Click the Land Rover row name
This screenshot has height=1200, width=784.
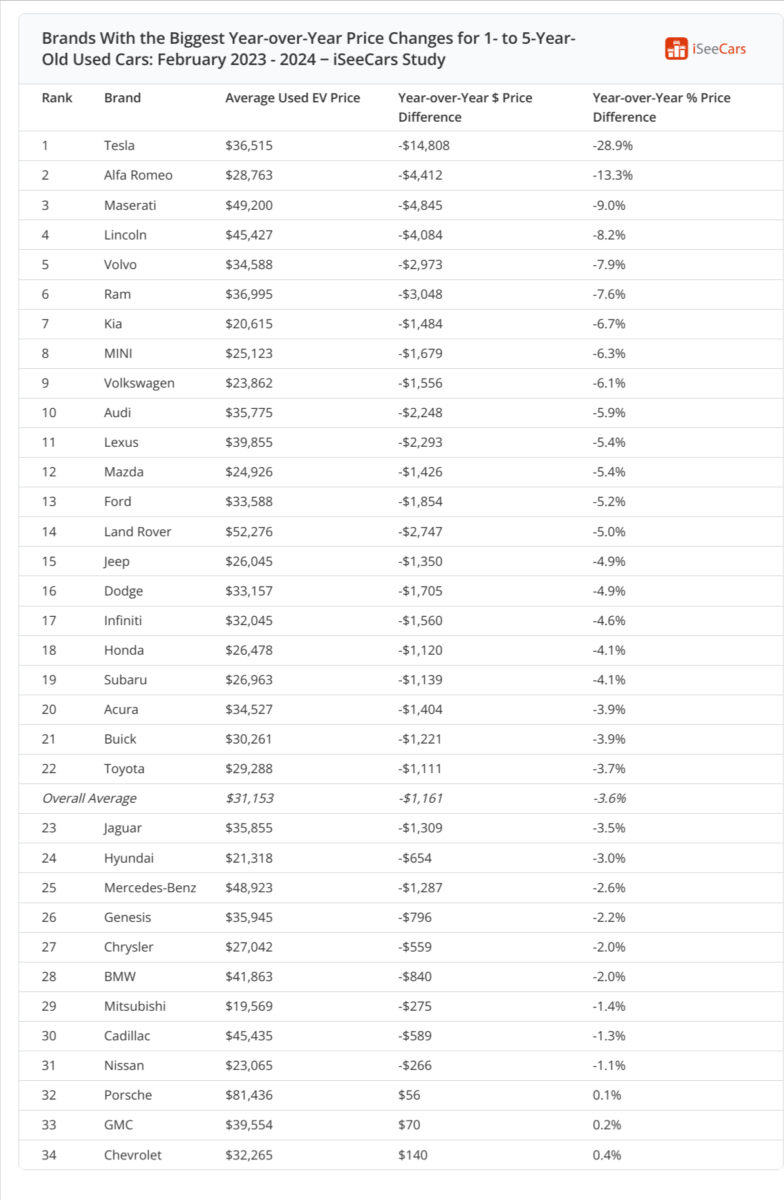(137, 531)
